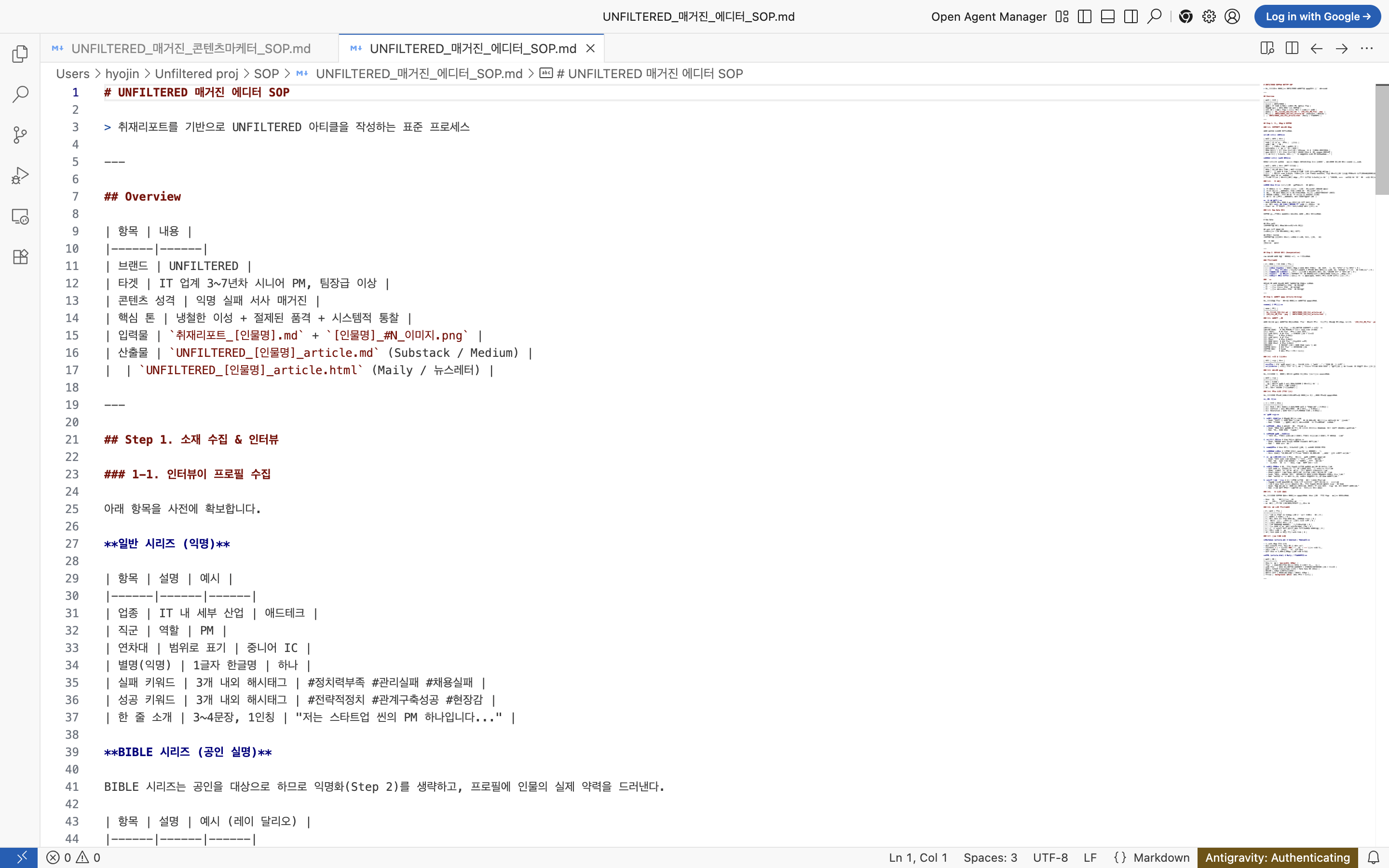Expand the SOP breadcrumb folder
The image size is (1389, 868).
click(266, 73)
